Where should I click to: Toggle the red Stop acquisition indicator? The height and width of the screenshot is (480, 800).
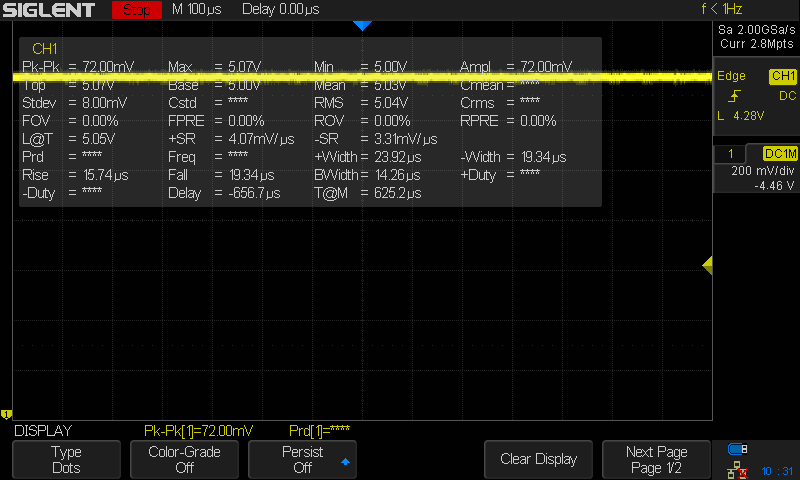tap(136, 10)
